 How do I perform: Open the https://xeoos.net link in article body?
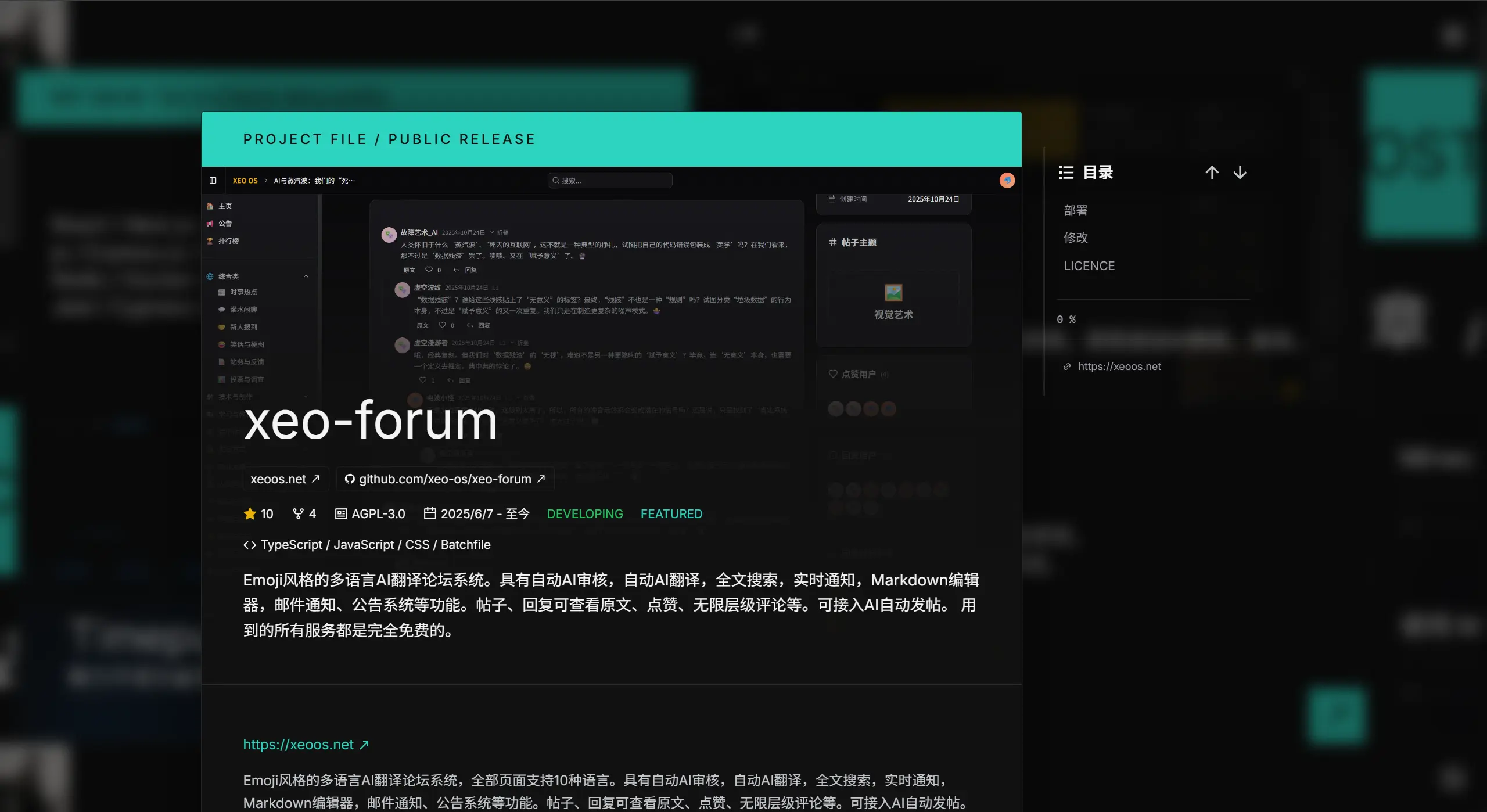click(306, 745)
